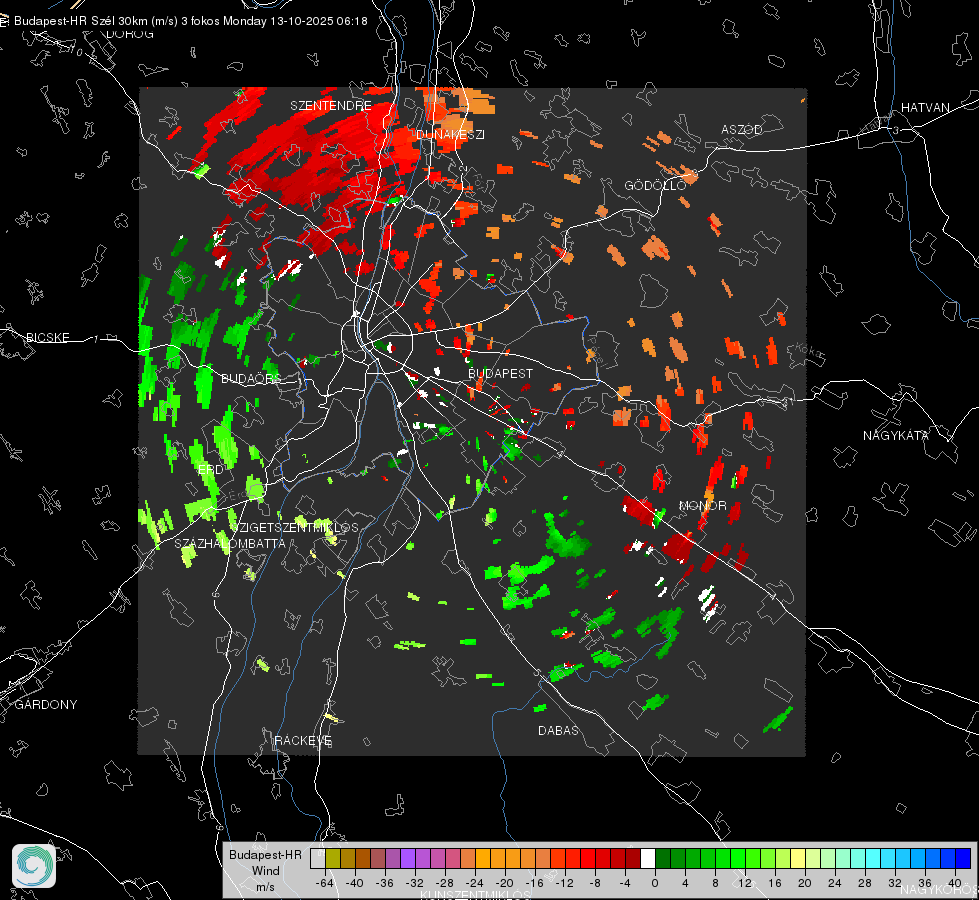Click the SZIGETSZENTMIKLOS map label
Image resolution: width=979 pixels, height=900 pixels.
[x=295, y=527]
